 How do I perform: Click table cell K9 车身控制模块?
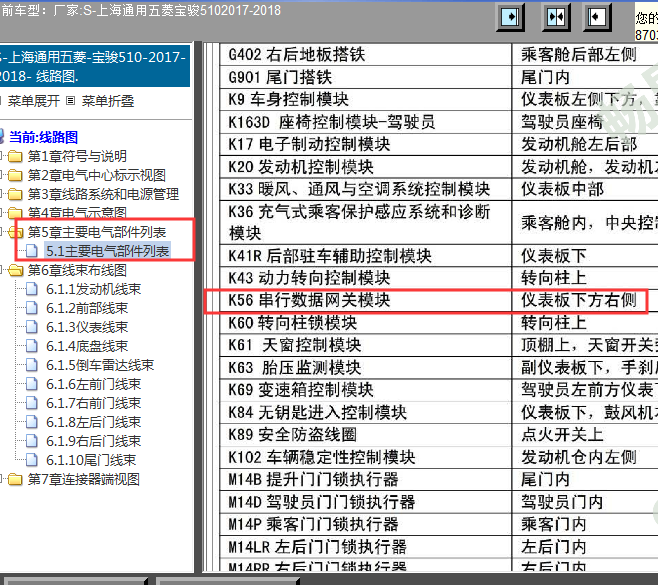click(366, 100)
